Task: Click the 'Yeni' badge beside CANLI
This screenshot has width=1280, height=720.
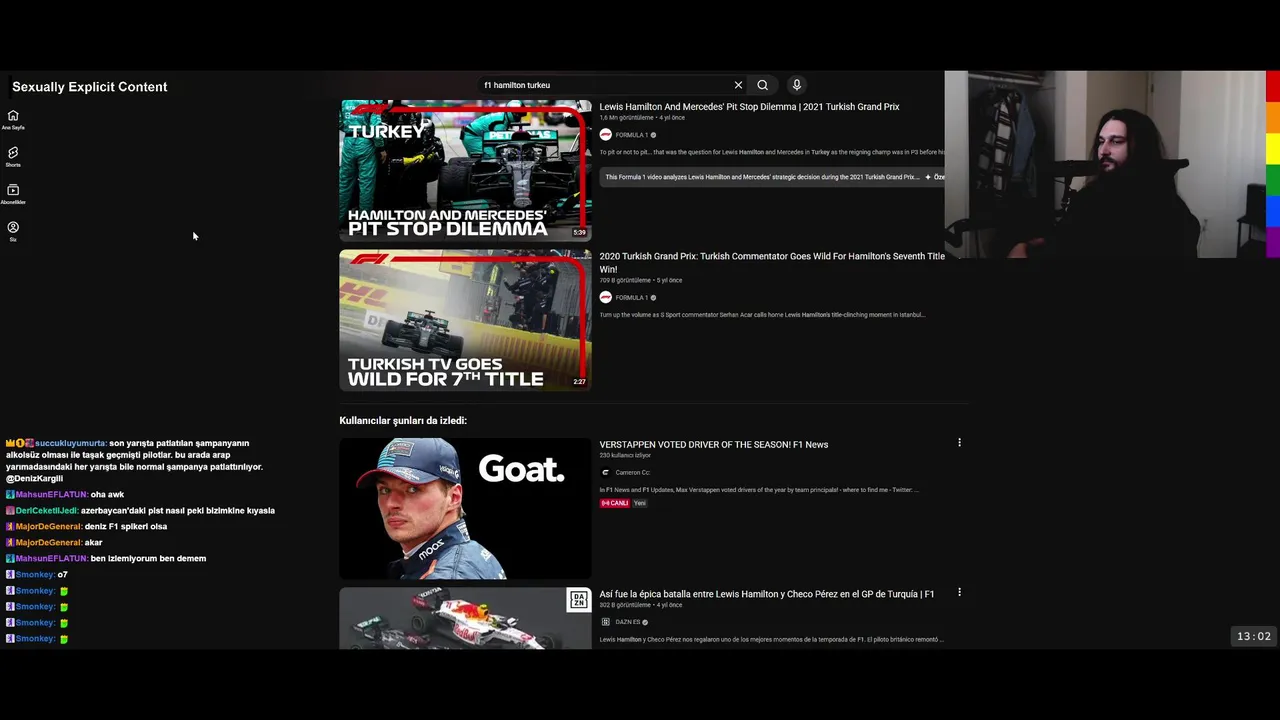Action: click(640, 503)
